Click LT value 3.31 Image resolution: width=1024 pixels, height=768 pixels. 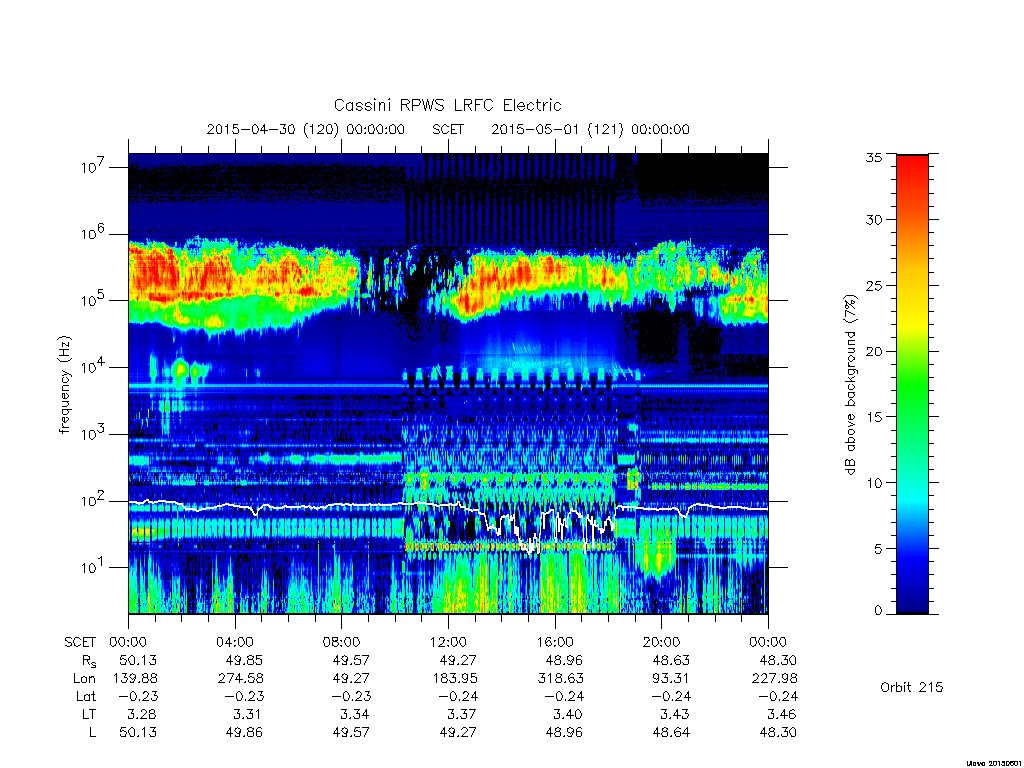point(248,714)
